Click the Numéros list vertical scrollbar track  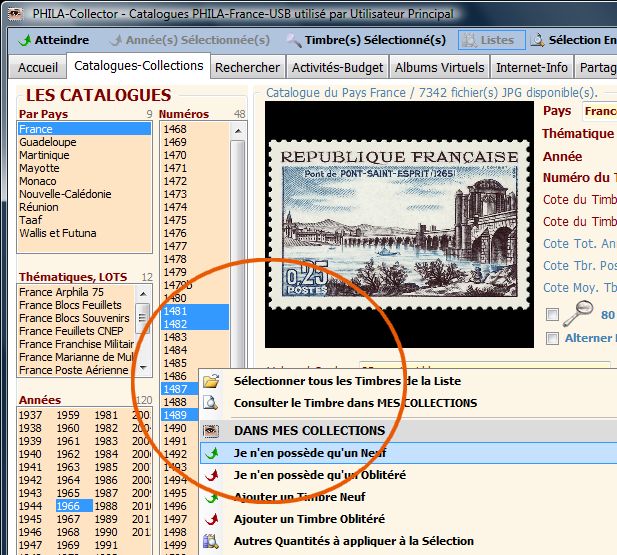(x=238, y=252)
